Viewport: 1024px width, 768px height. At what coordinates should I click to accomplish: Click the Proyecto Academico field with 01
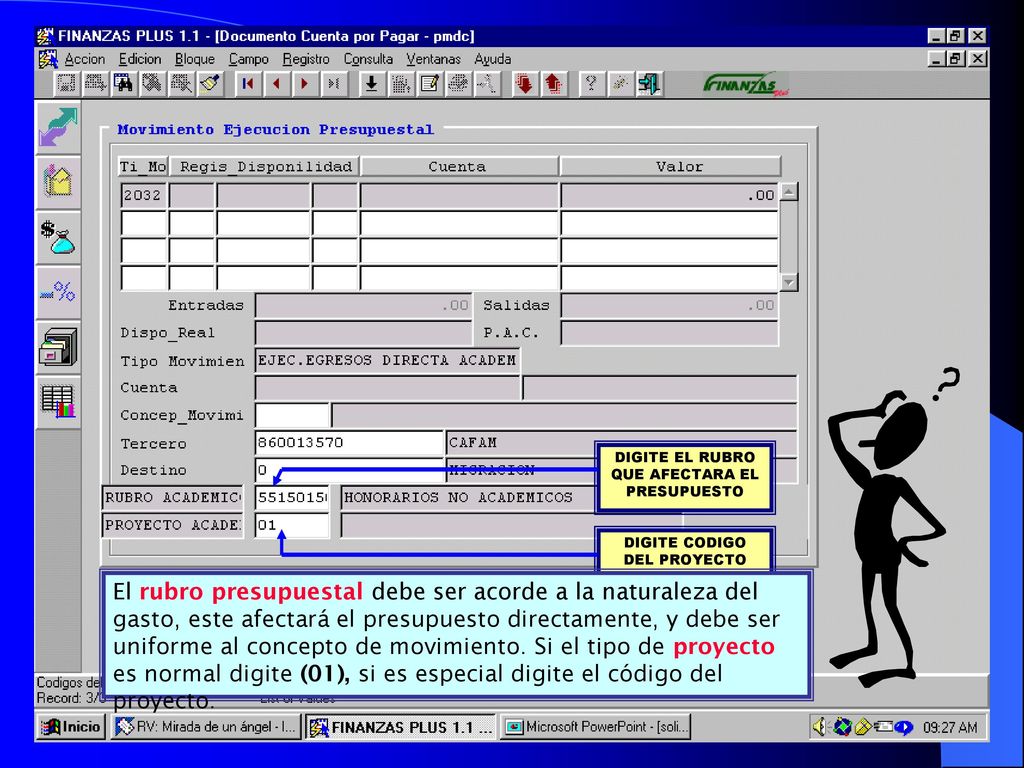pyautogui.click(x=292, y=525)
